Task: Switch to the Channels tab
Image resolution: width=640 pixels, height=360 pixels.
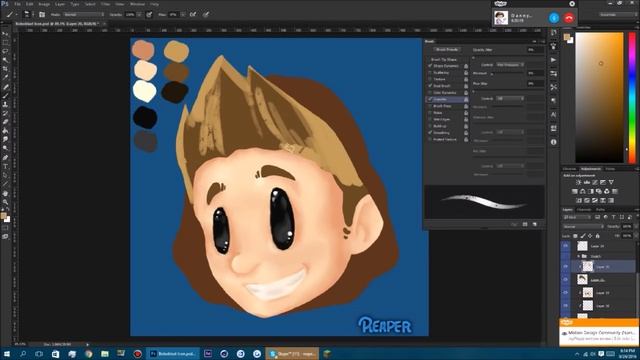Action: (584, 210)
